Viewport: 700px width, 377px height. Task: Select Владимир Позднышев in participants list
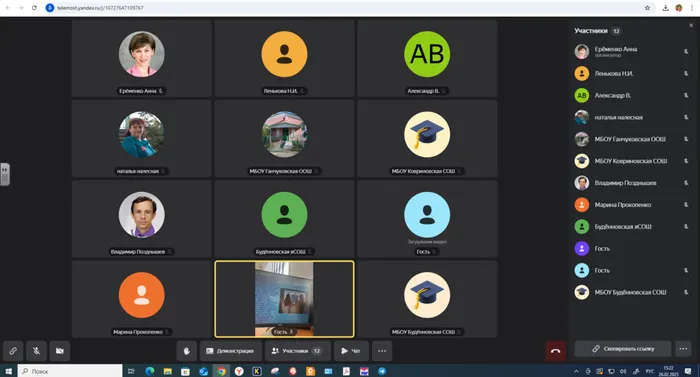[631, 183]
